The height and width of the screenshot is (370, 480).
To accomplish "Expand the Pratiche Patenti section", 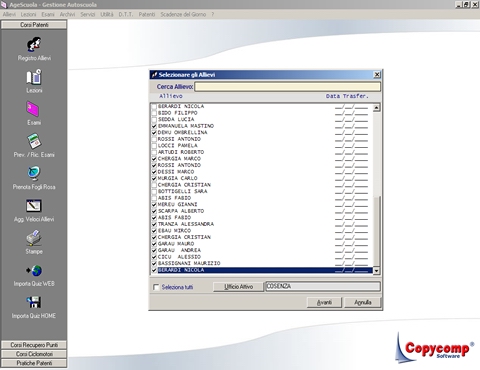I will click(34, 363).
